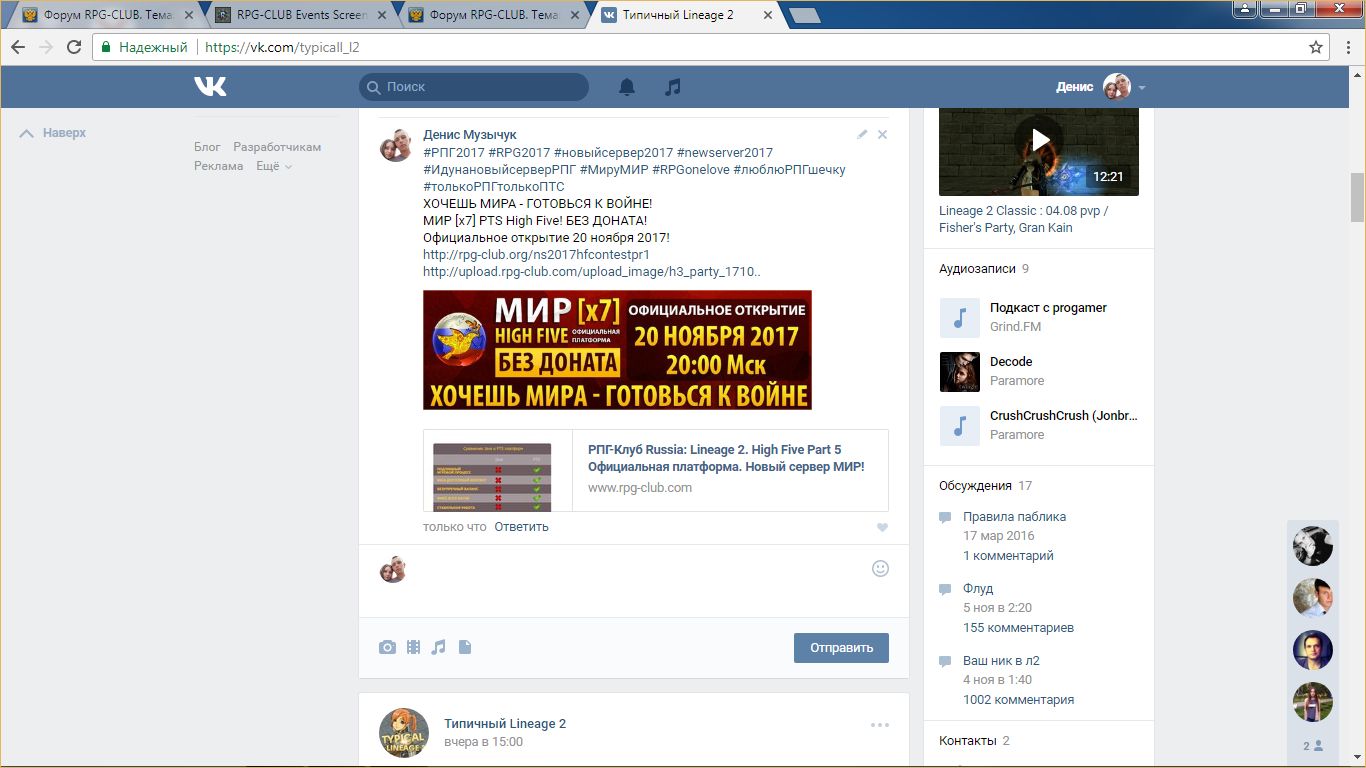Screen dimensions: 1366x768
Task: Play the Lineage 2 Classic video
Action: tap(1039, 140)
